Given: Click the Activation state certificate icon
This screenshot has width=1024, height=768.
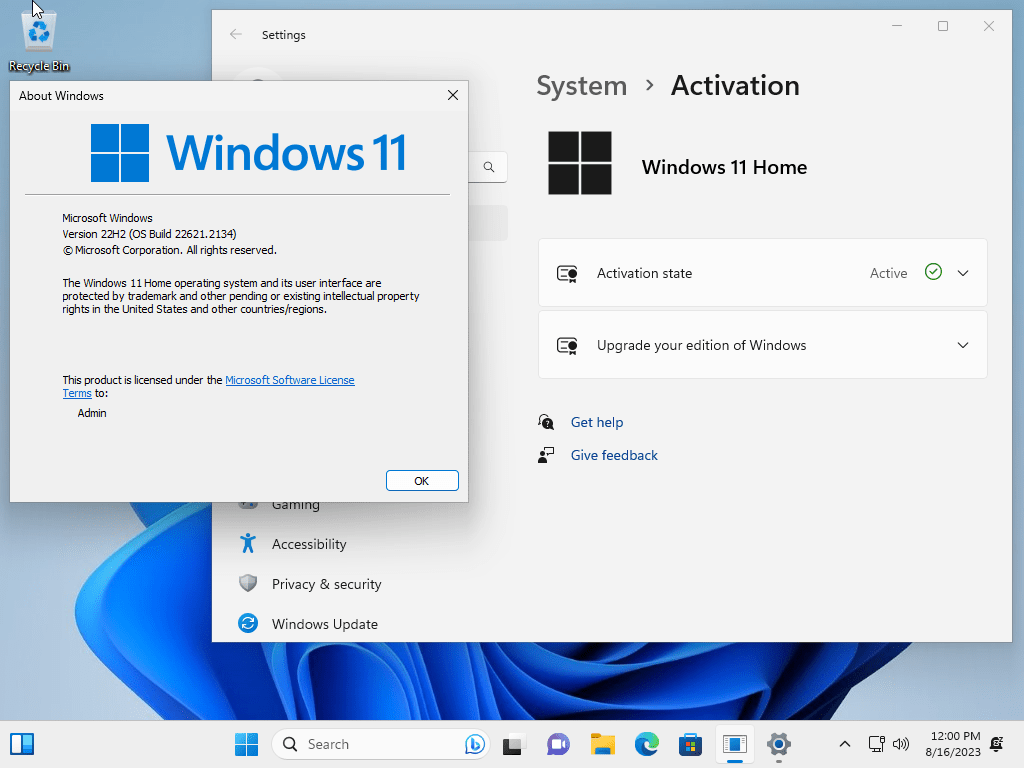Looking at the screenshot, I should [x=567, y=274].
